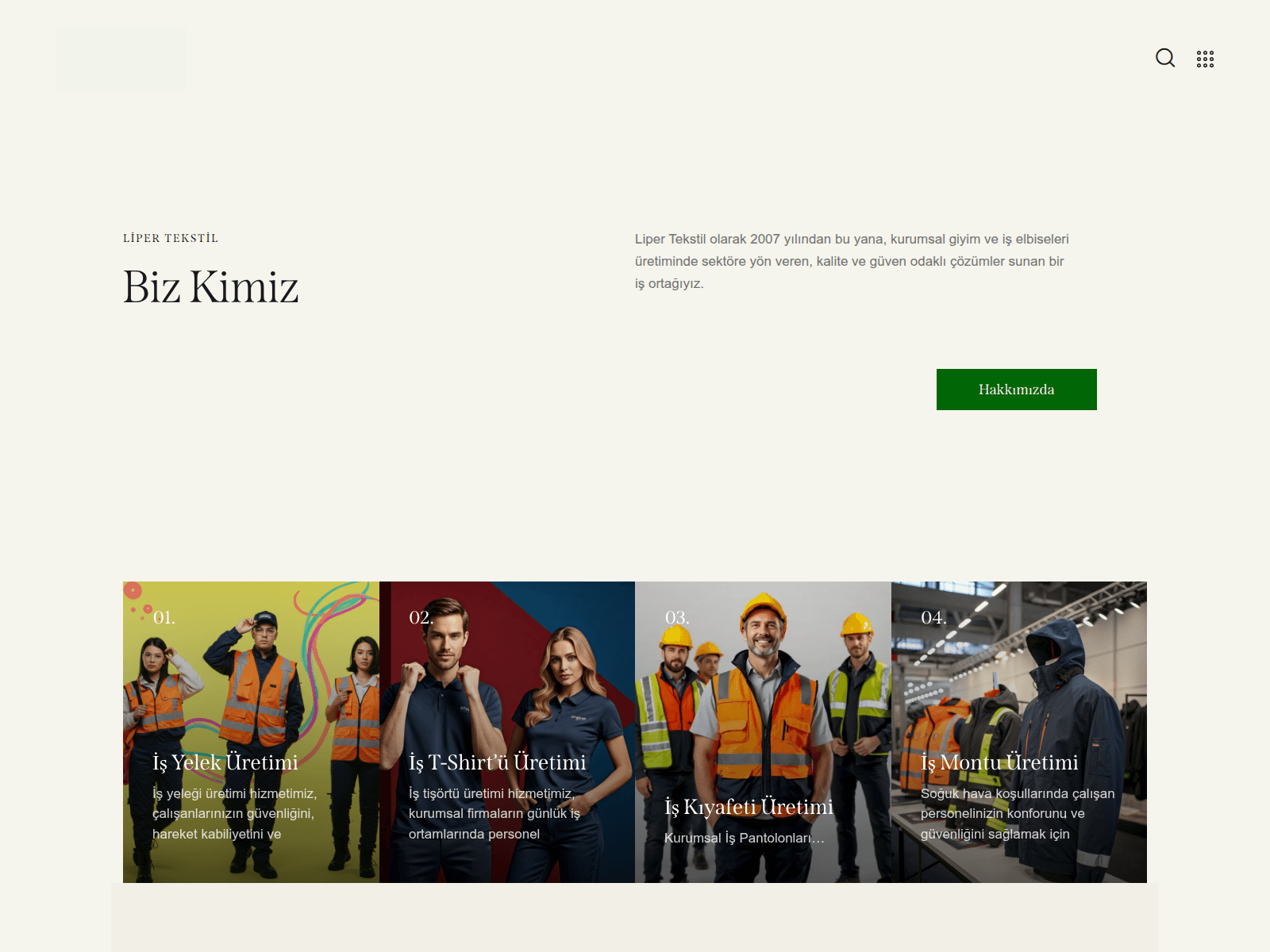Select the card number 03.
Screen dimensions: 1270x952
(677, 618)
